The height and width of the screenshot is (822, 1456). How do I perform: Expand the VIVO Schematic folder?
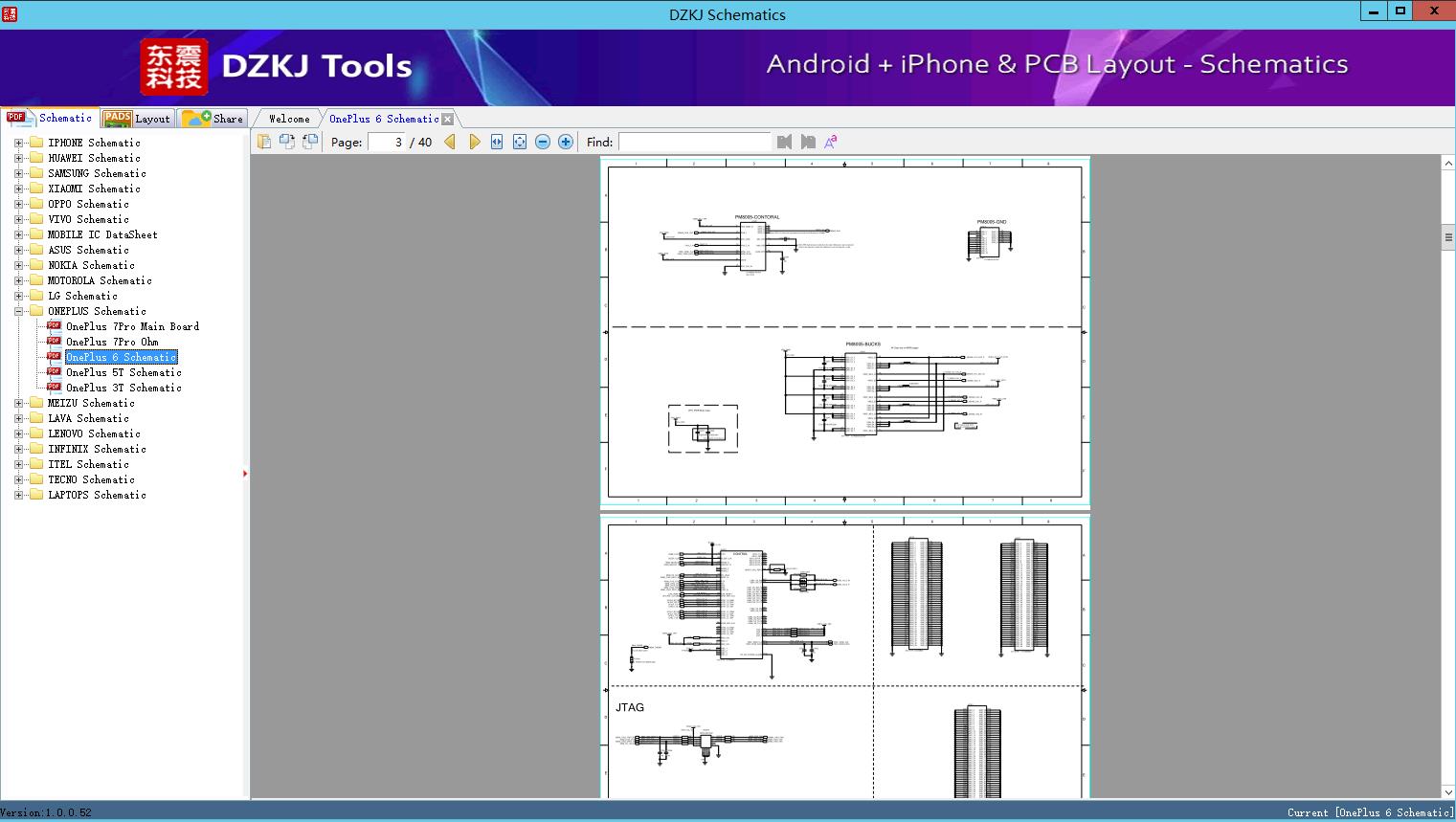click(x=18, y=219)
